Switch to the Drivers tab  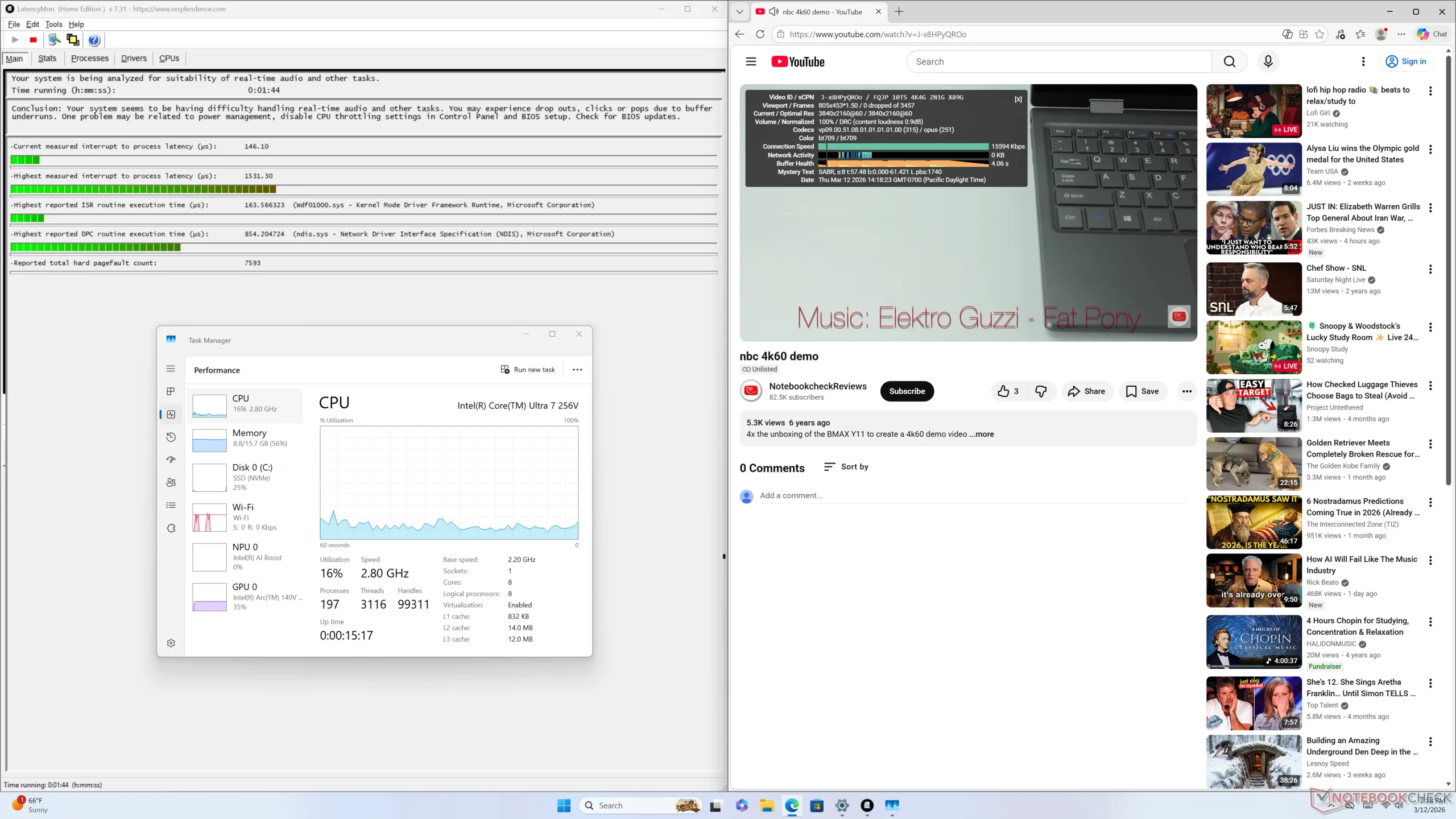(x=134, y=59)
